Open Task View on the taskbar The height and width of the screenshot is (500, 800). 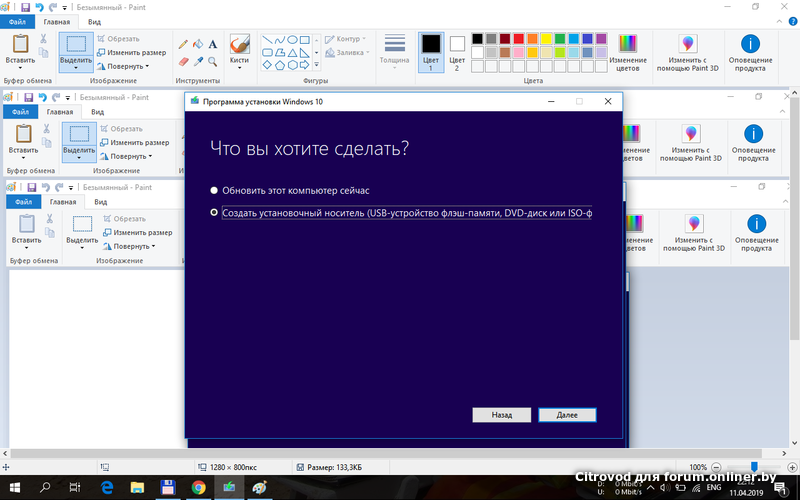point(75,488)
